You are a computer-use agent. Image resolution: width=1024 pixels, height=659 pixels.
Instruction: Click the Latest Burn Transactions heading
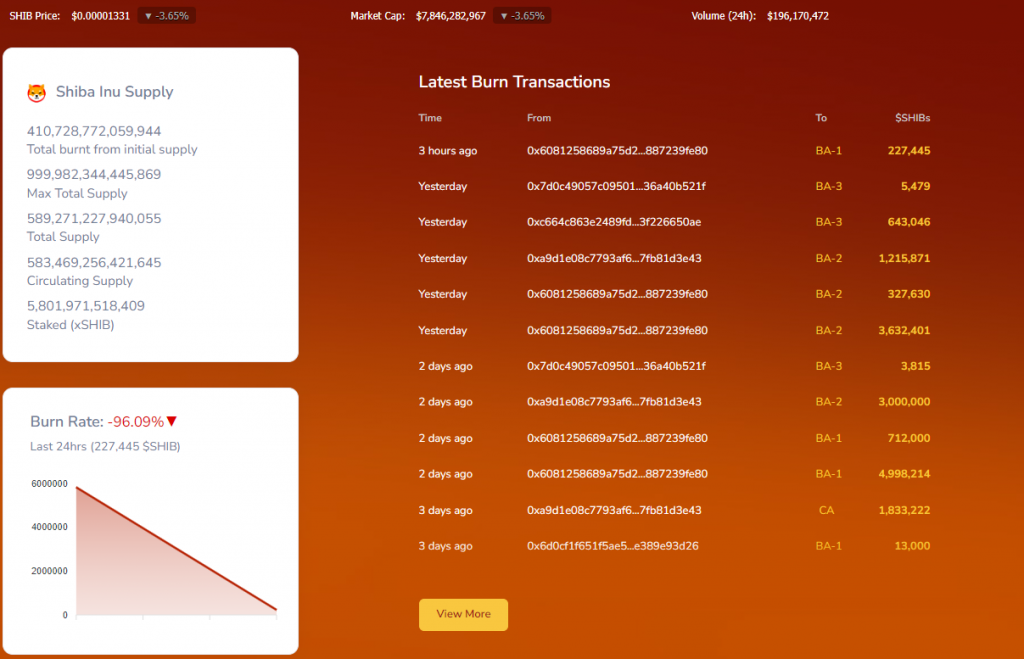[x=514, y=82]
